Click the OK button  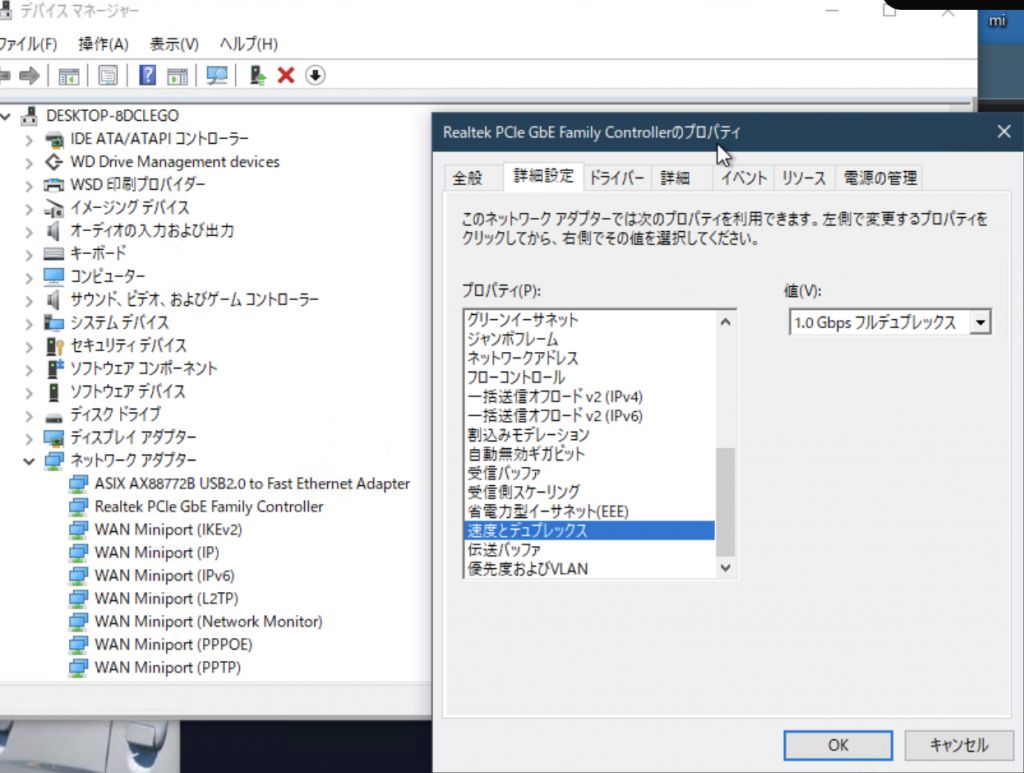[838, 745]
